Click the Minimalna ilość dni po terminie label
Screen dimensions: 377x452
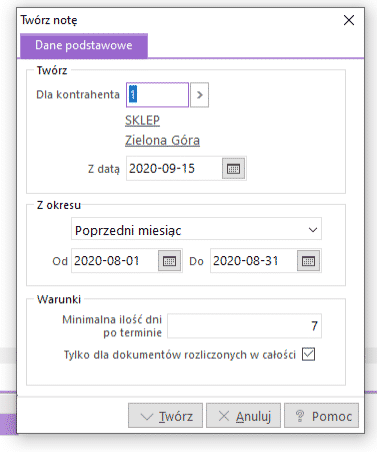[112, 326]
